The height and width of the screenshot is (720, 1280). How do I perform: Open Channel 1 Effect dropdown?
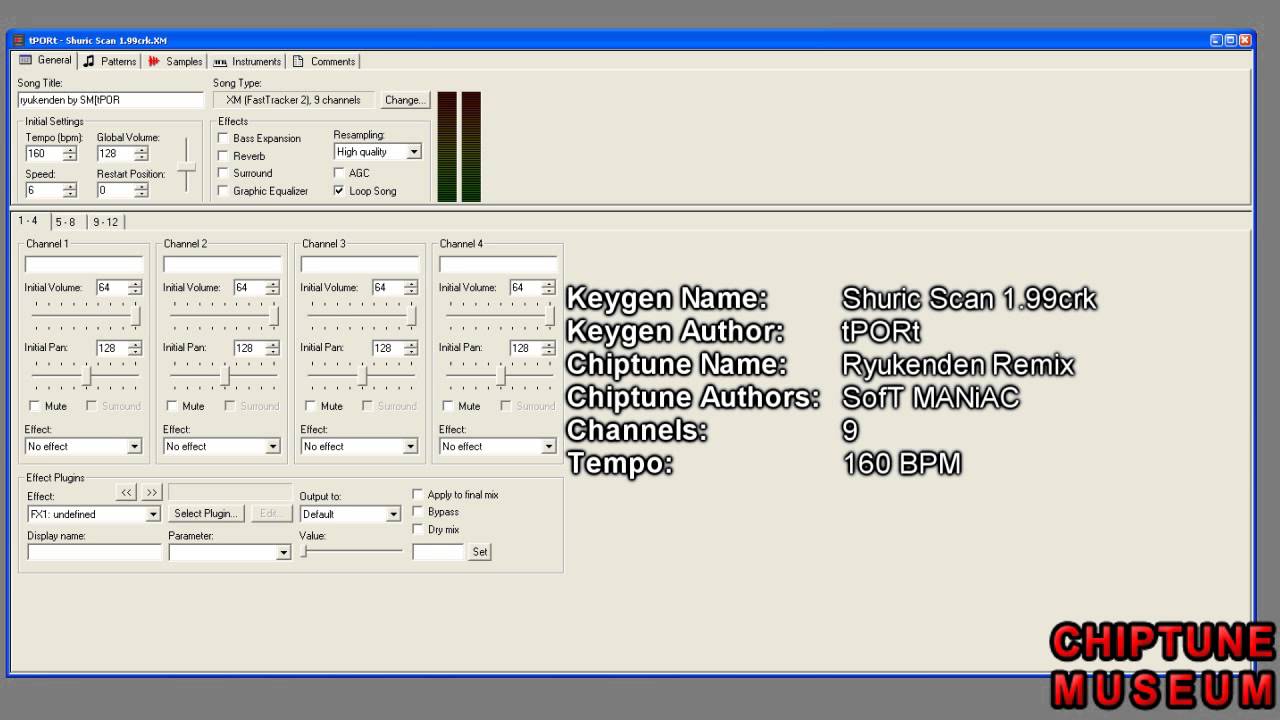134,447
